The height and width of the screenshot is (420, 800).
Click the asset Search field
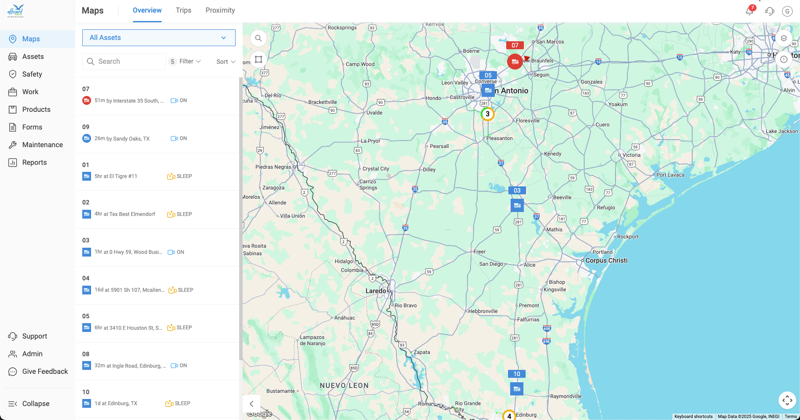coord(124,61)
